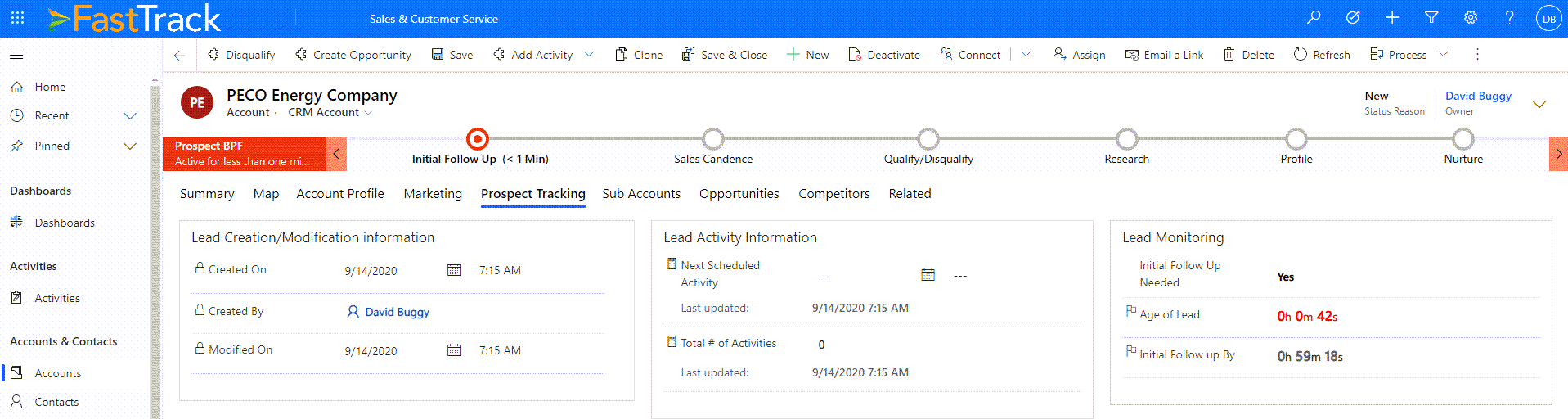Switch to the Account Profile tab

coord(339,194)
